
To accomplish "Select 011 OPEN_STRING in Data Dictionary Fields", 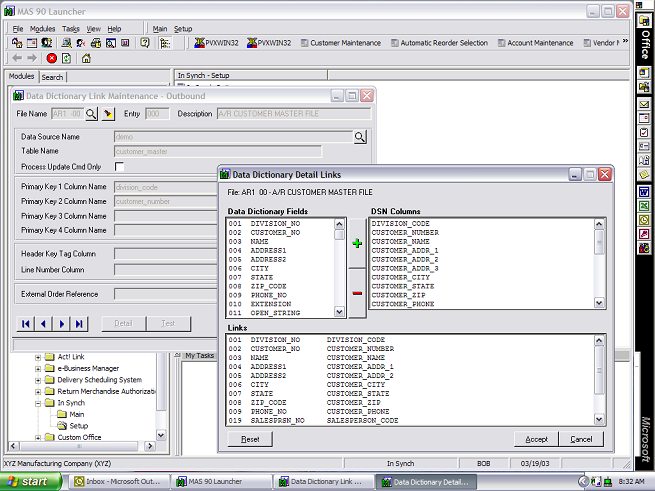I will click(x=280, y=313).
